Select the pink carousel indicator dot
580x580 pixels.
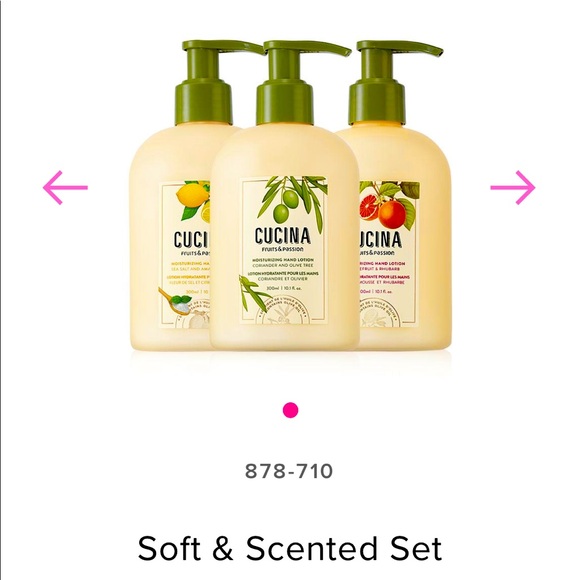click(x=290, y=410)
